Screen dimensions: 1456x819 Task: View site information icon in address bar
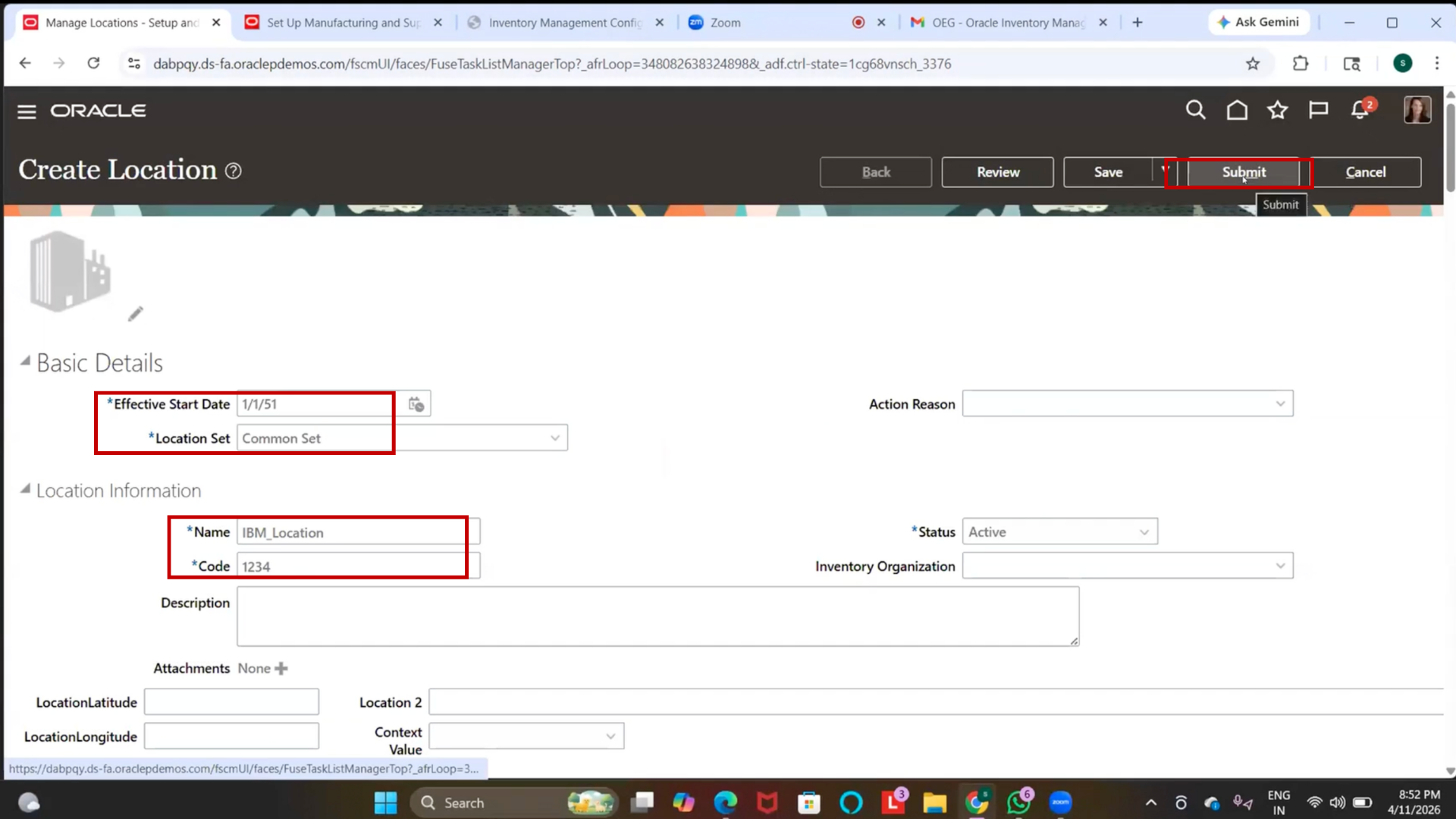[x=134, y=64]
